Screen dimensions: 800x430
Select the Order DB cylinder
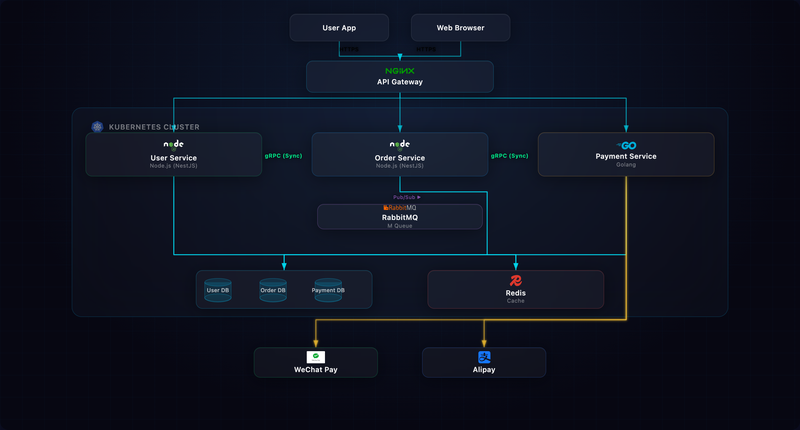[273, 290]
